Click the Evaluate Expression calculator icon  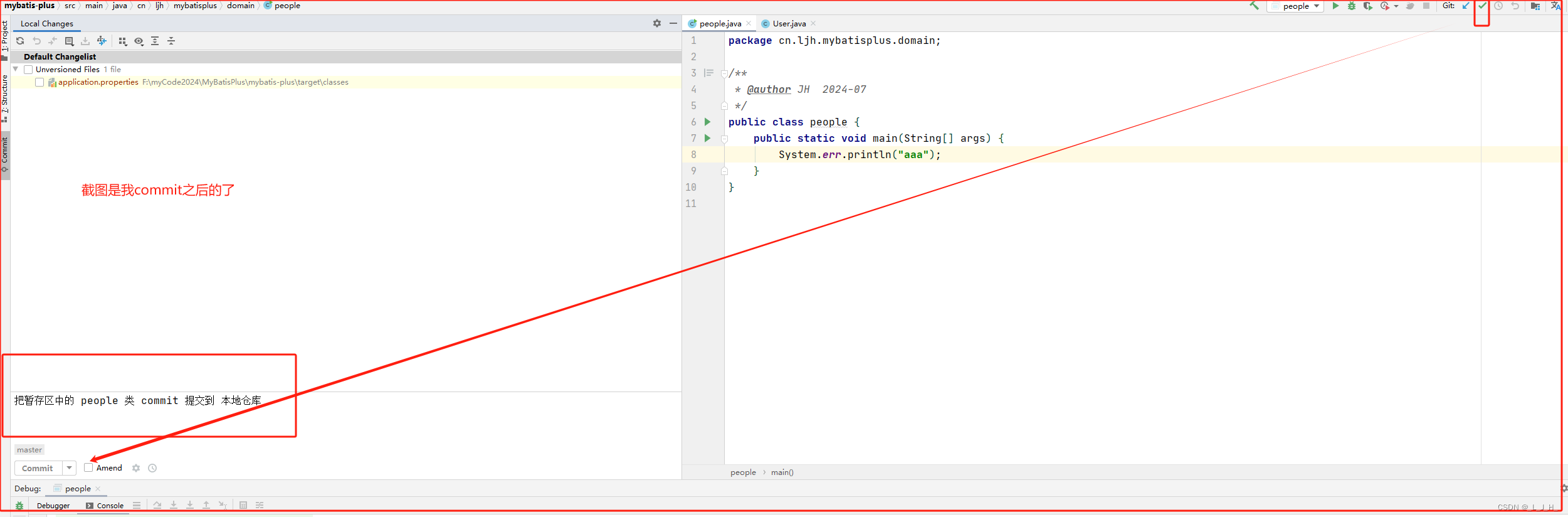click(243, 505)
